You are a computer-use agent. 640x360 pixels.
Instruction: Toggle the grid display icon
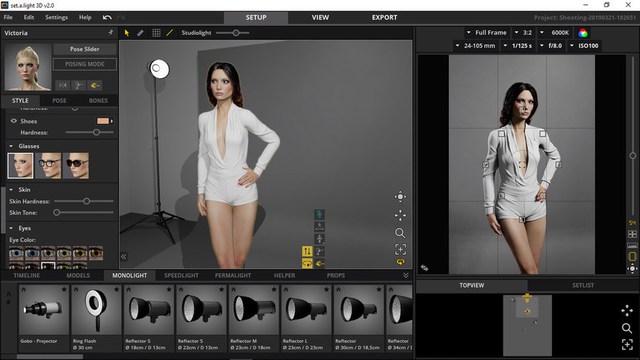click(x=156, y=33)
